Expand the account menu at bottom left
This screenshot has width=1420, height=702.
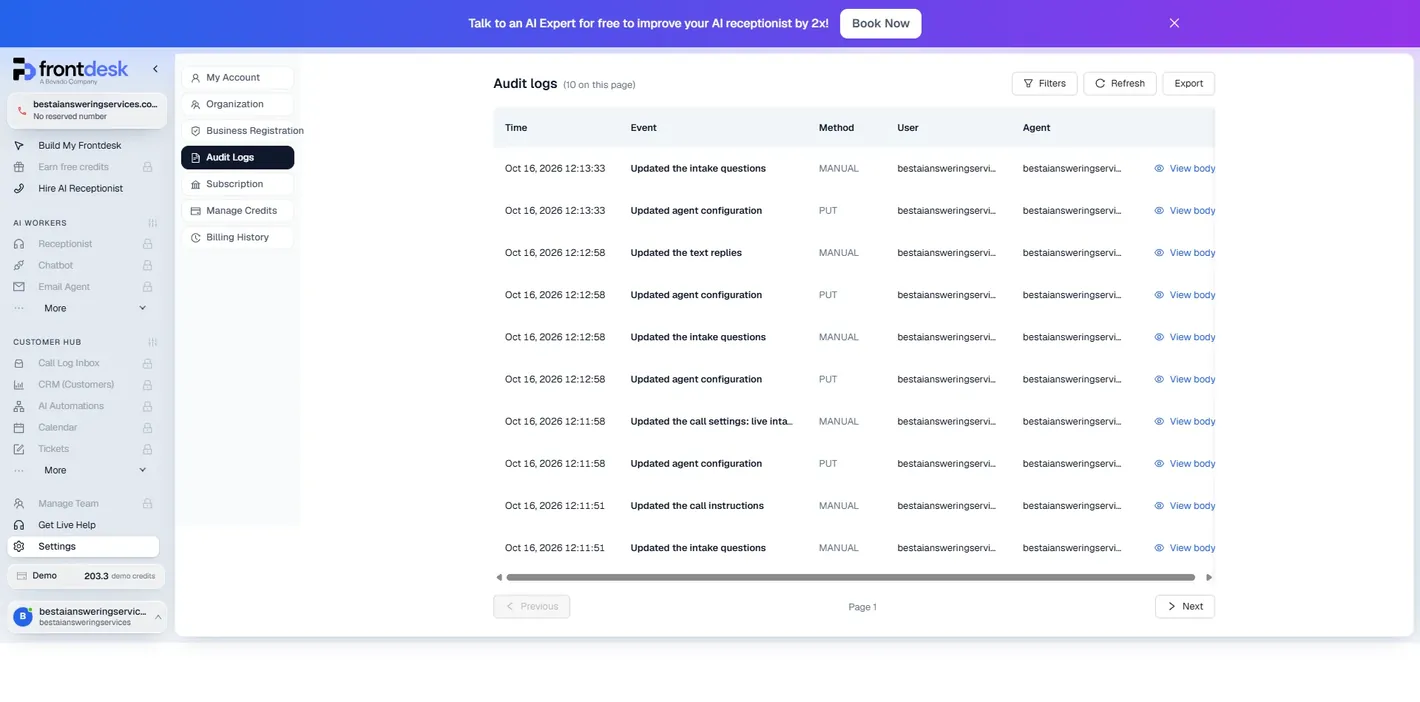point(87,617)
